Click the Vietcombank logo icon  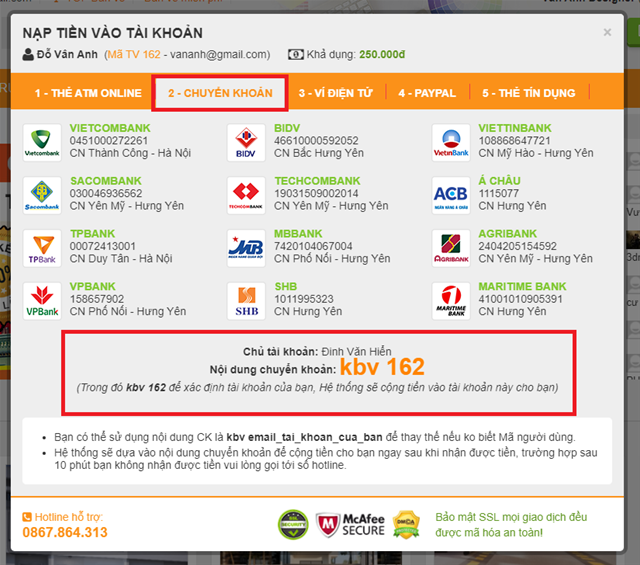pos(42,143)
